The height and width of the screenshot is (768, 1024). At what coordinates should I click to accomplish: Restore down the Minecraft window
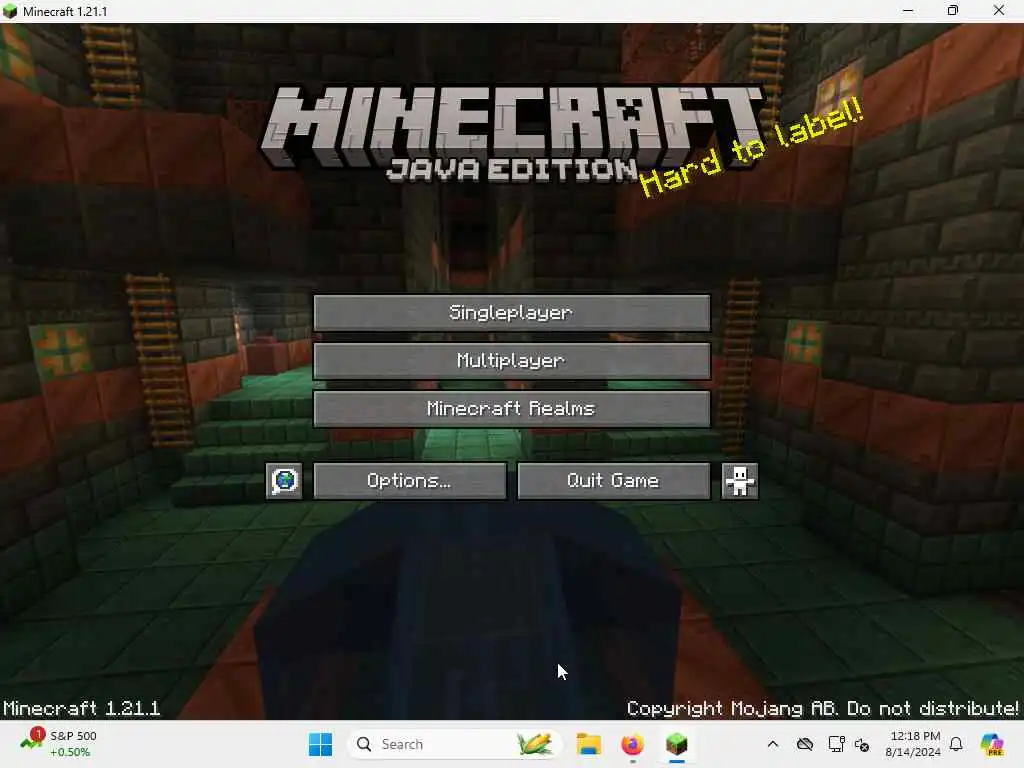coord(953,11)
